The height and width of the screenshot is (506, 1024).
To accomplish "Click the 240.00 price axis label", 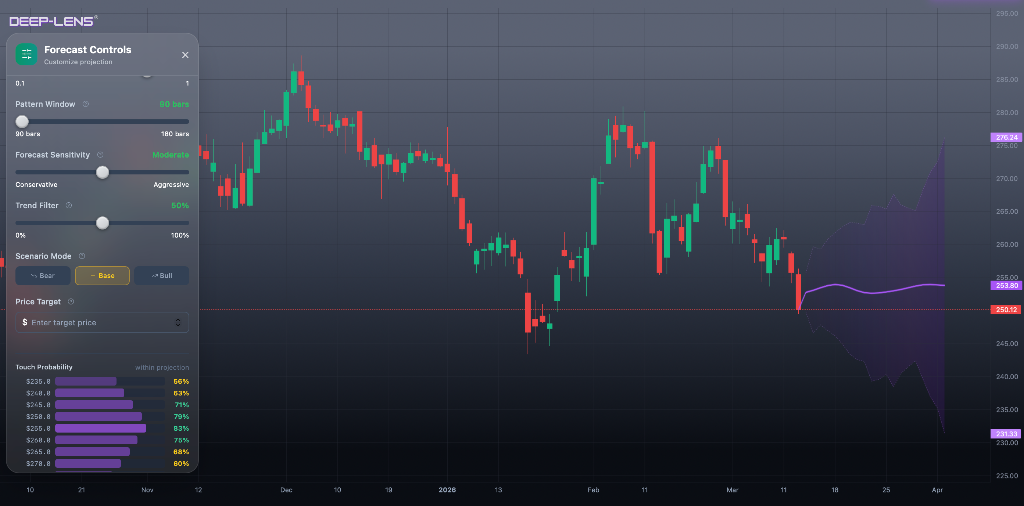I will pos(1006,376).
